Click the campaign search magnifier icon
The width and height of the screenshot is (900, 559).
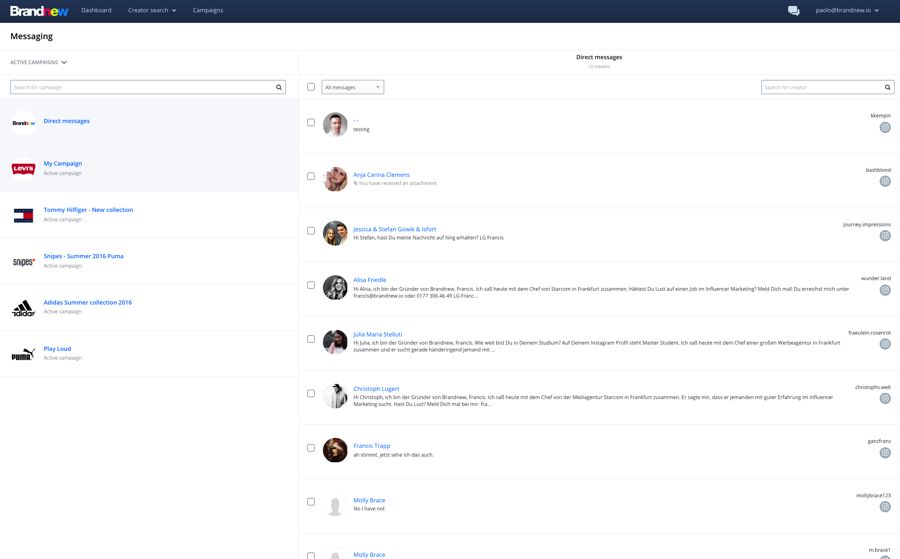click(279, 87)
